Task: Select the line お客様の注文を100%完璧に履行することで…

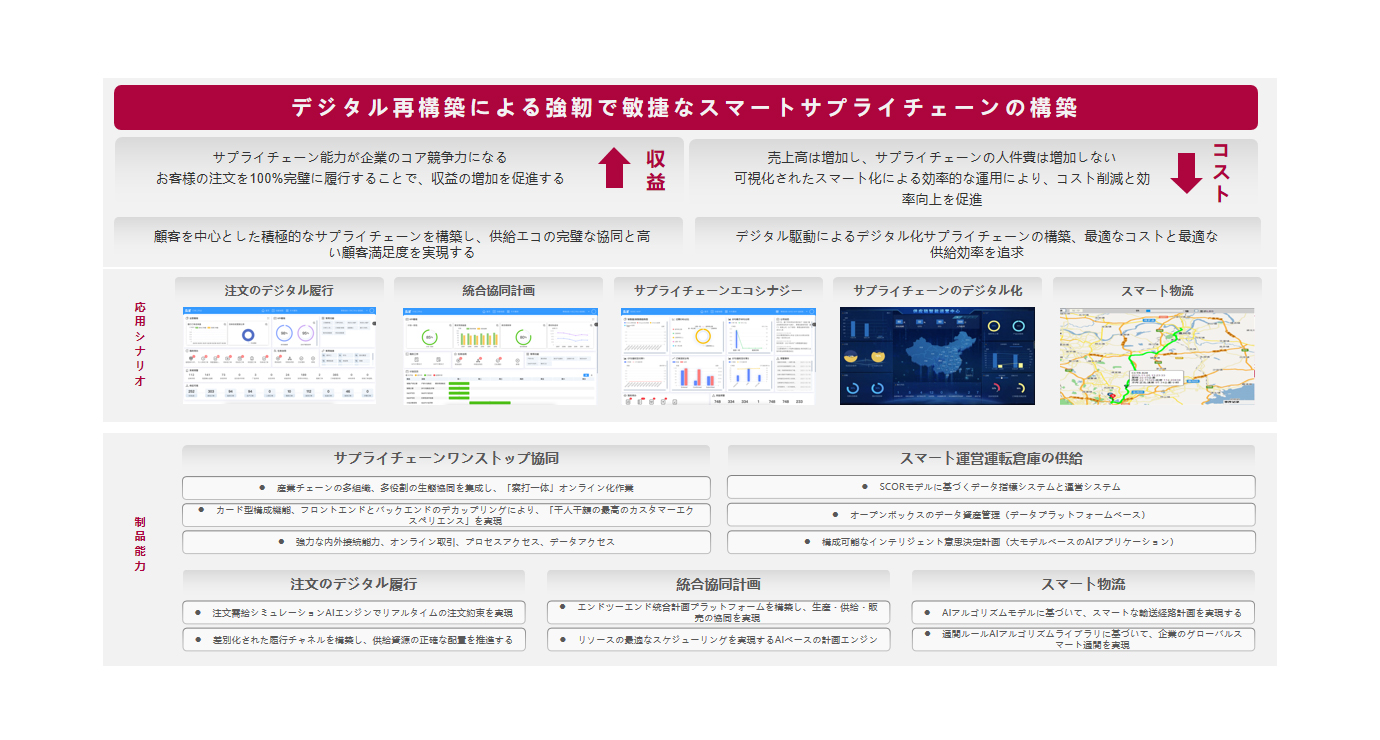Action: 360,178
